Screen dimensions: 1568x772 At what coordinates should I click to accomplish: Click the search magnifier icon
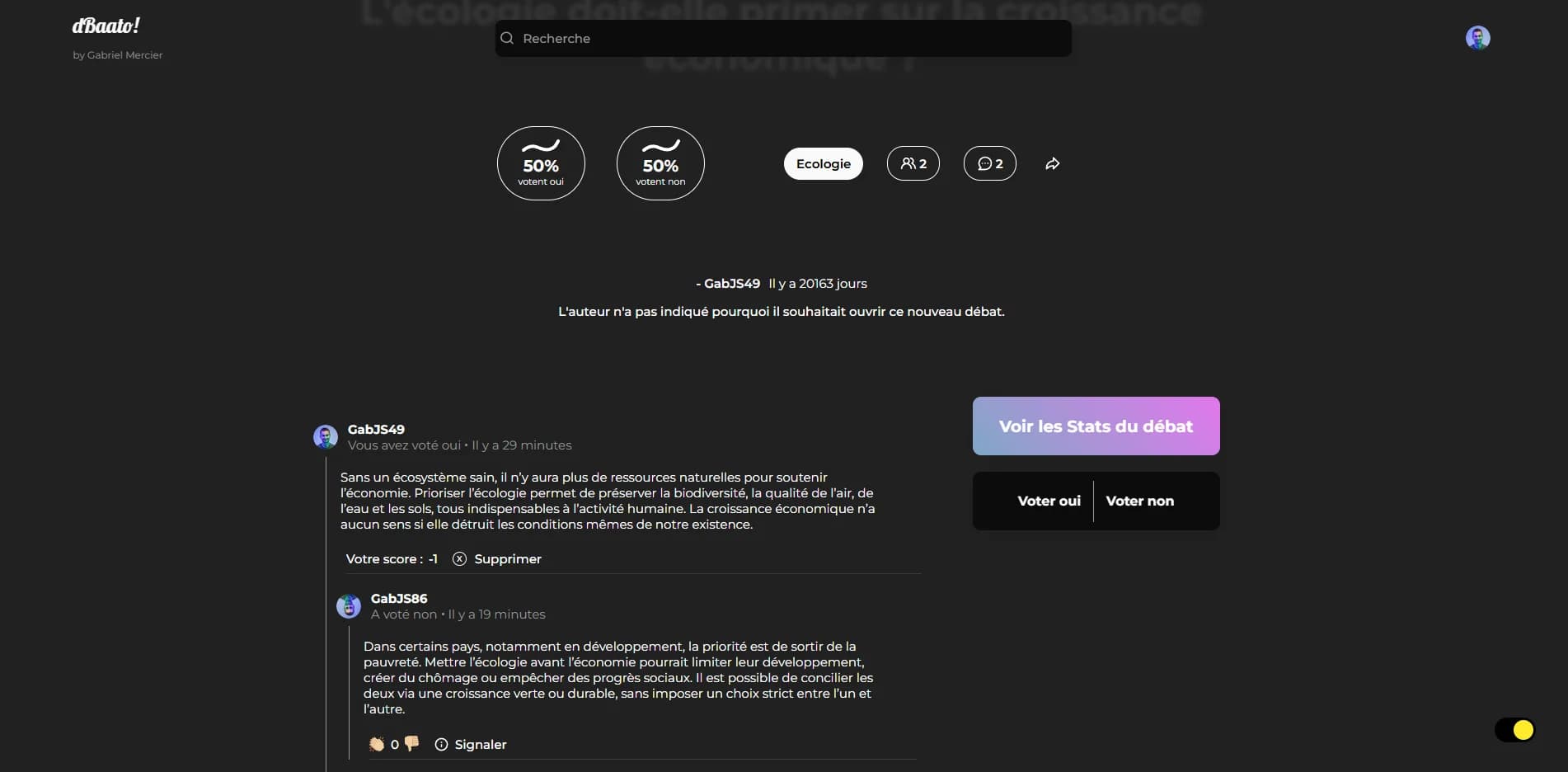pyautogui.click(x=507, y=39)
